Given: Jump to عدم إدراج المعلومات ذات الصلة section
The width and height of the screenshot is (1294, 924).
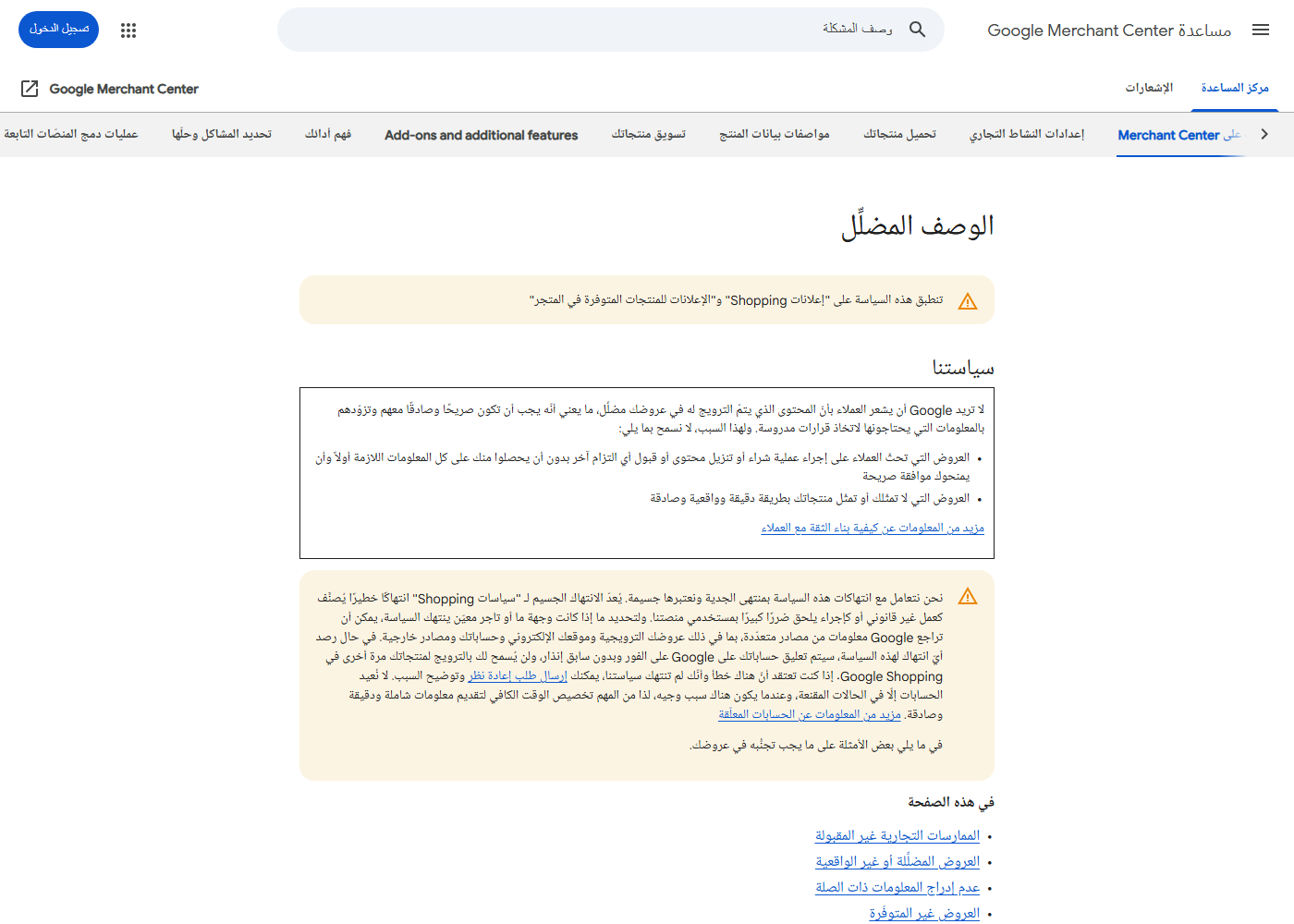Looking at the screenshot, I should [x=897, y=887].
